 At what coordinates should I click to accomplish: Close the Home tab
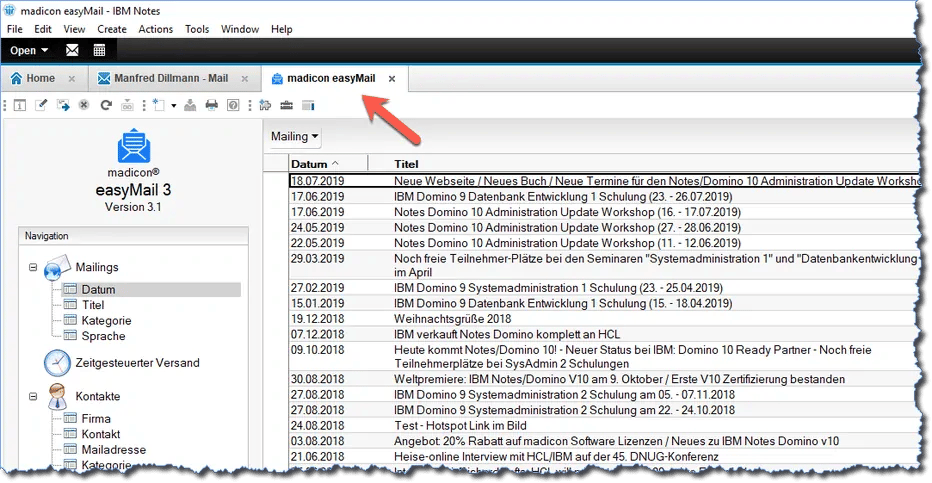[72, 78]
